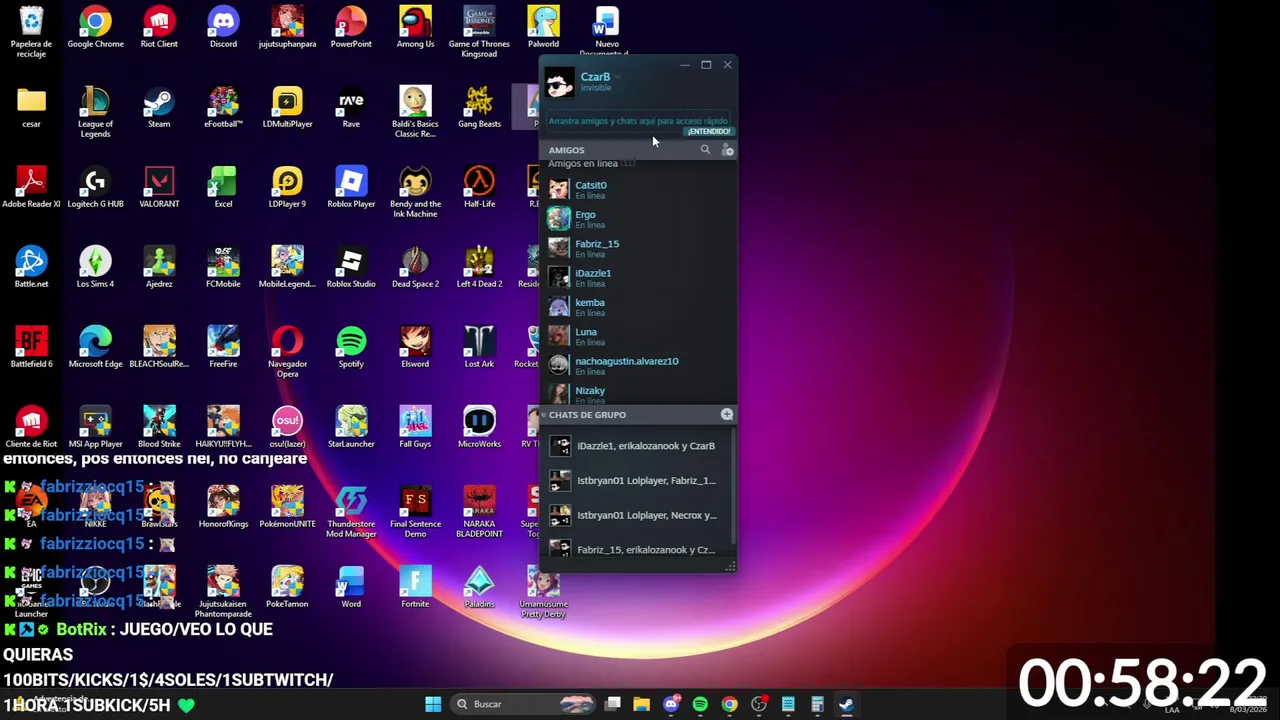Select Discord desktop icon

point(223,28)
